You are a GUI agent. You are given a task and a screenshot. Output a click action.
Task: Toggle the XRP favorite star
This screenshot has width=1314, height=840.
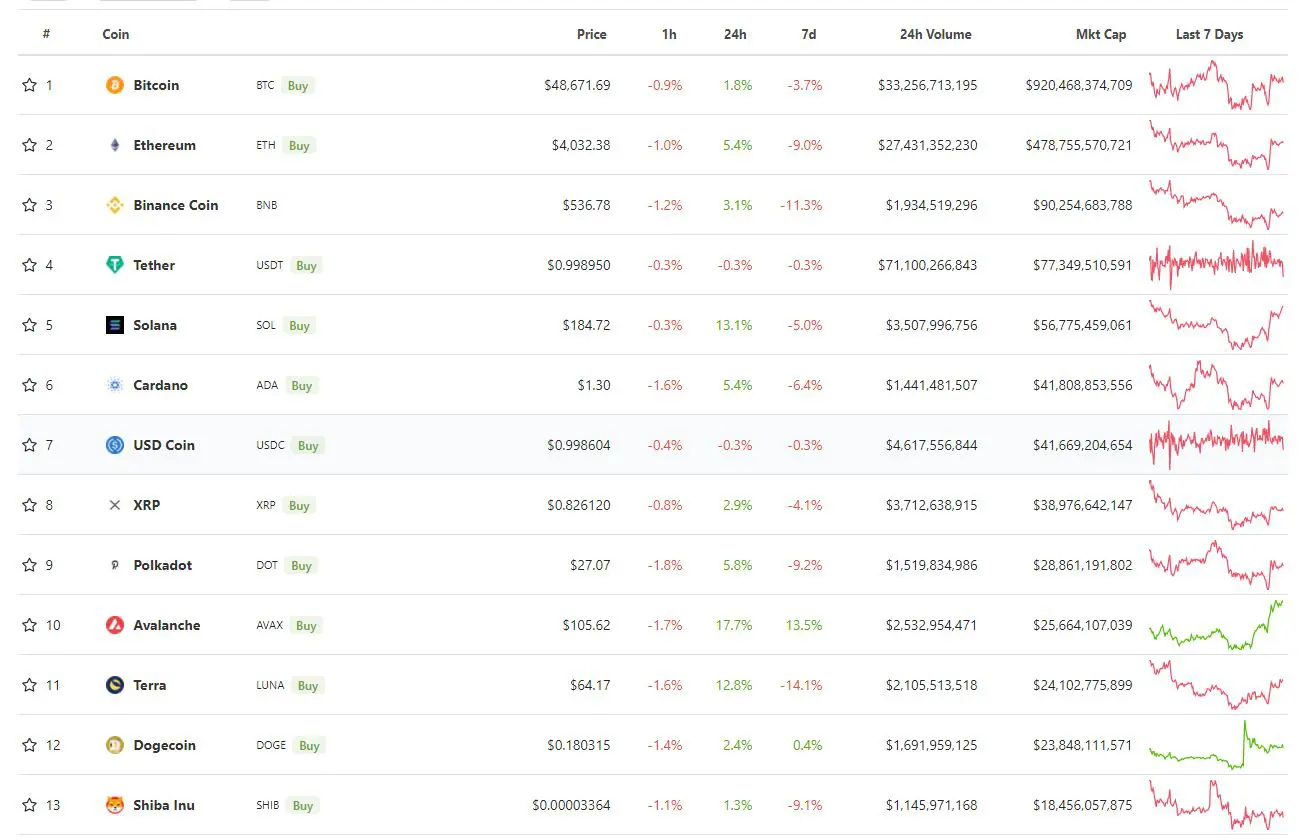29,505
